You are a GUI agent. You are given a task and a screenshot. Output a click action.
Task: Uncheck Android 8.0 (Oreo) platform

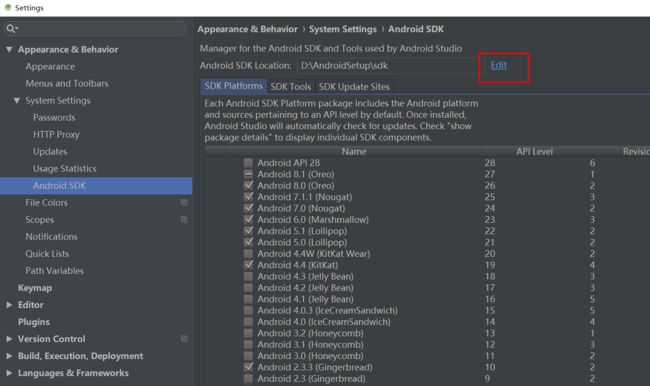click(x=248, y=185)
